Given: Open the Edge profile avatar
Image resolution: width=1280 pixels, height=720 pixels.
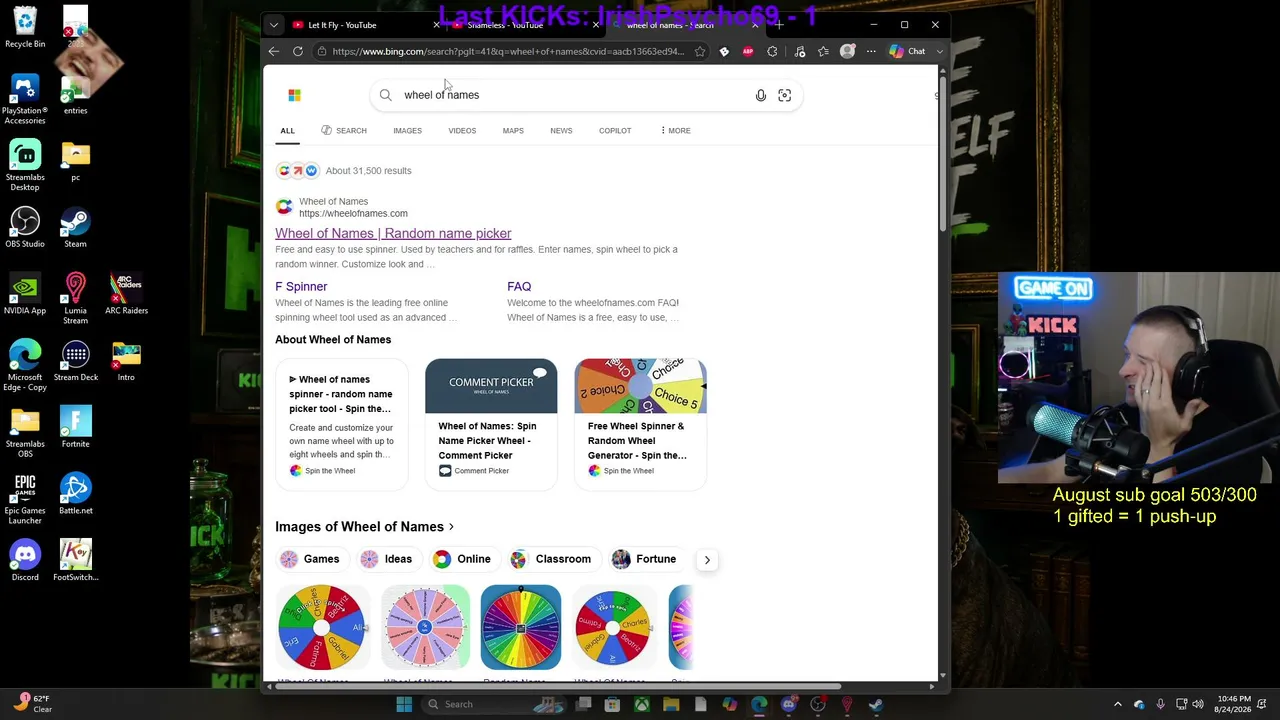Looking at the screenshot, I should click(x=848, y=51).
